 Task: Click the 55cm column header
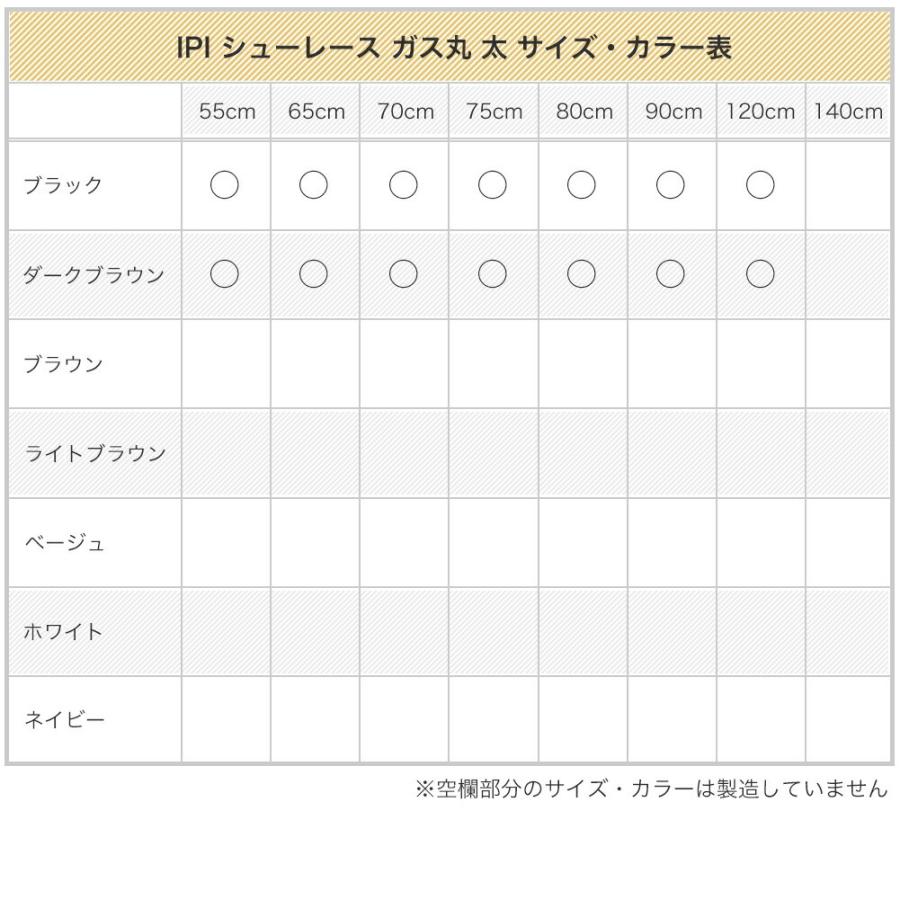point(226,112)
